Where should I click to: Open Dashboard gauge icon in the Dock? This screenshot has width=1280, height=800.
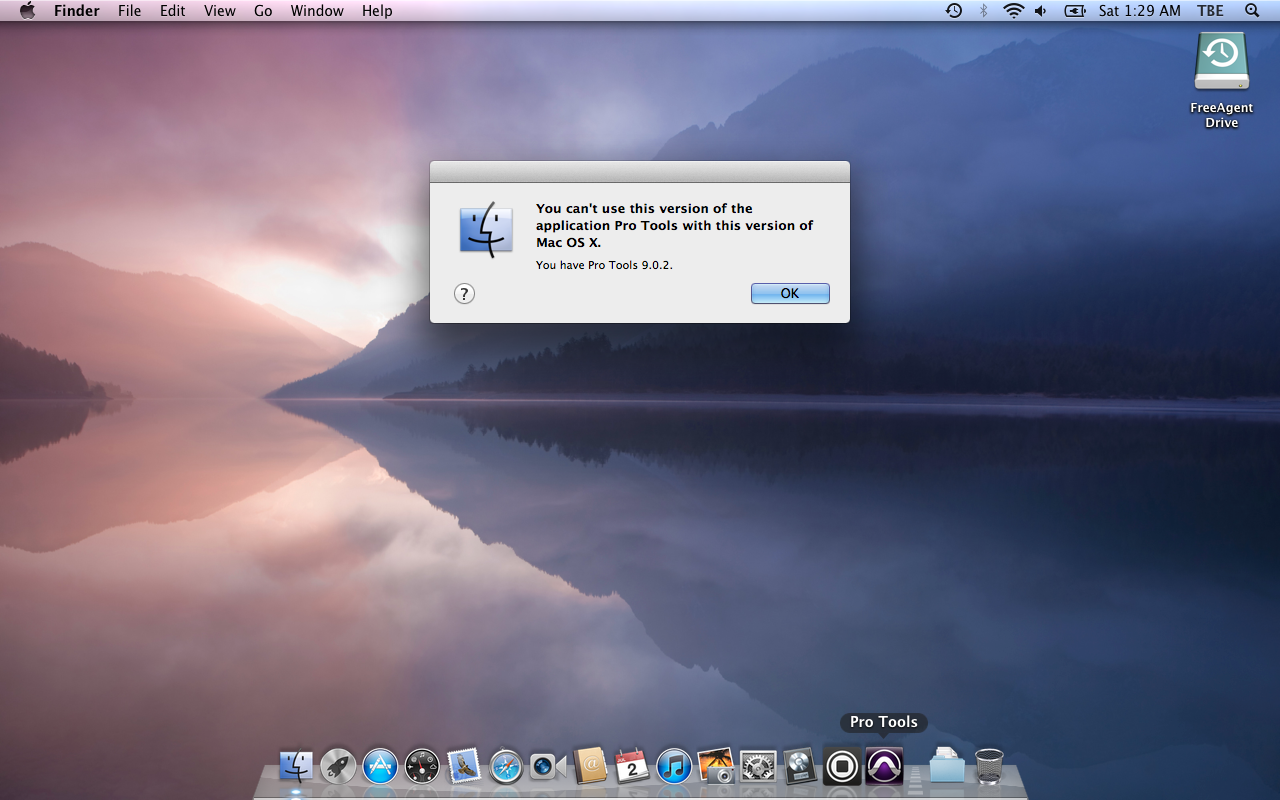422,767
